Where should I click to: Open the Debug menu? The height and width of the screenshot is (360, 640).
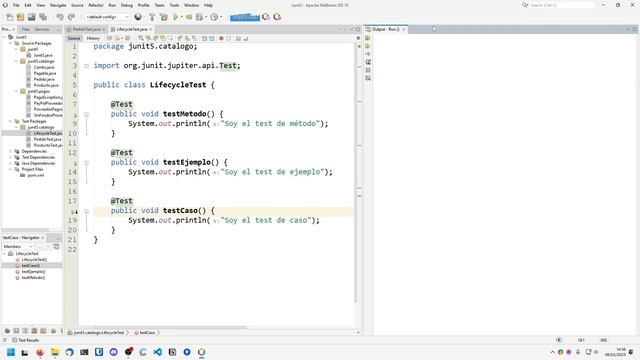[127, 5]
